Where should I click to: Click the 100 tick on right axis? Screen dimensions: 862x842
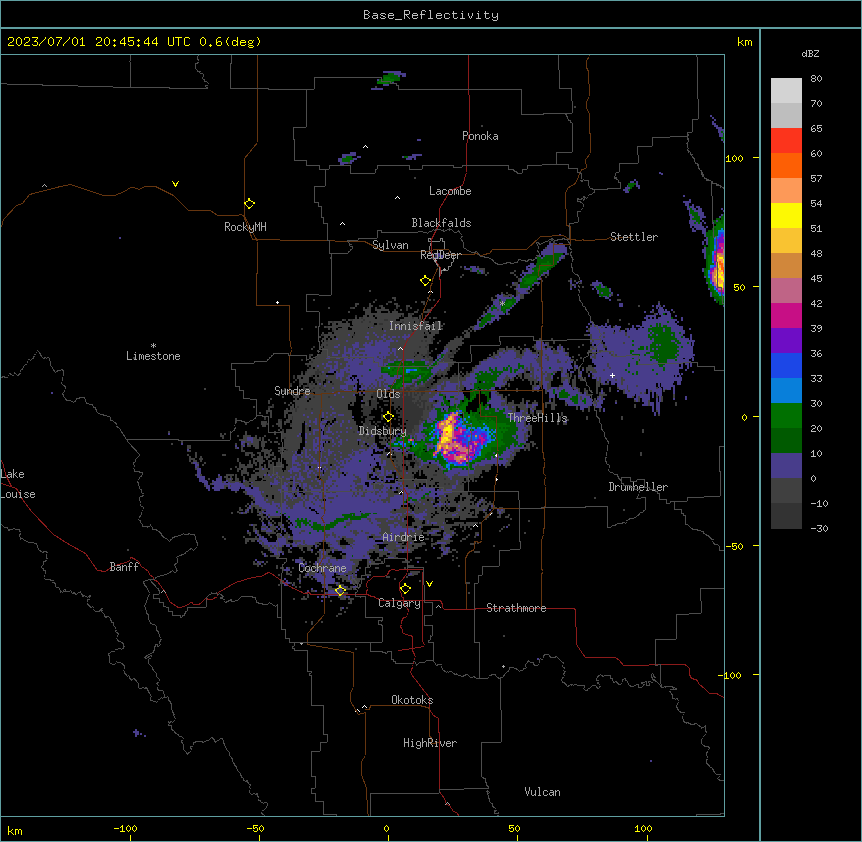click(x=734, y=159)
